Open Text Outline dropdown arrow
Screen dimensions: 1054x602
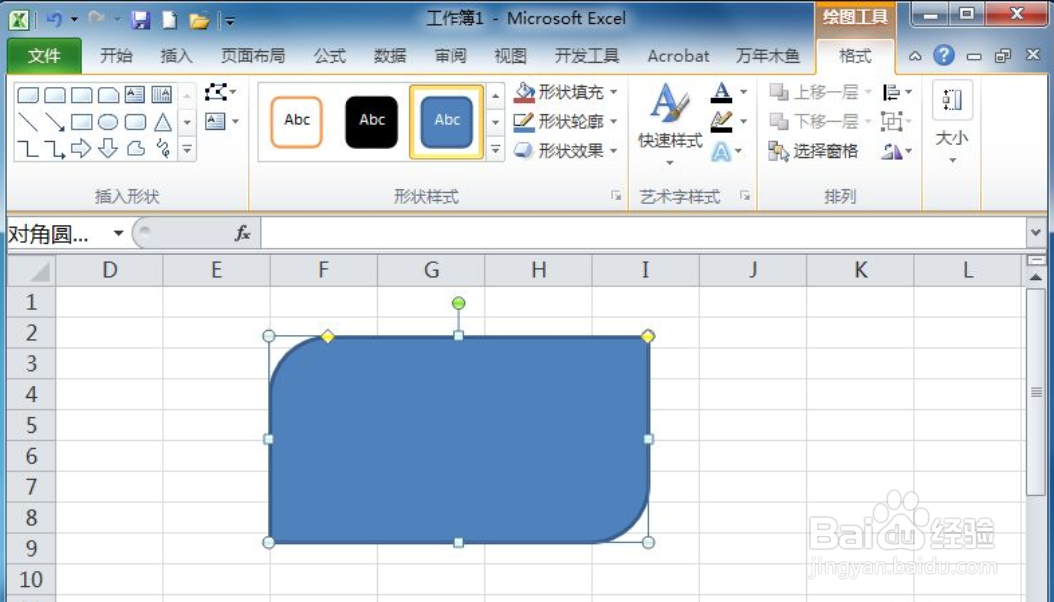(743, 122)
